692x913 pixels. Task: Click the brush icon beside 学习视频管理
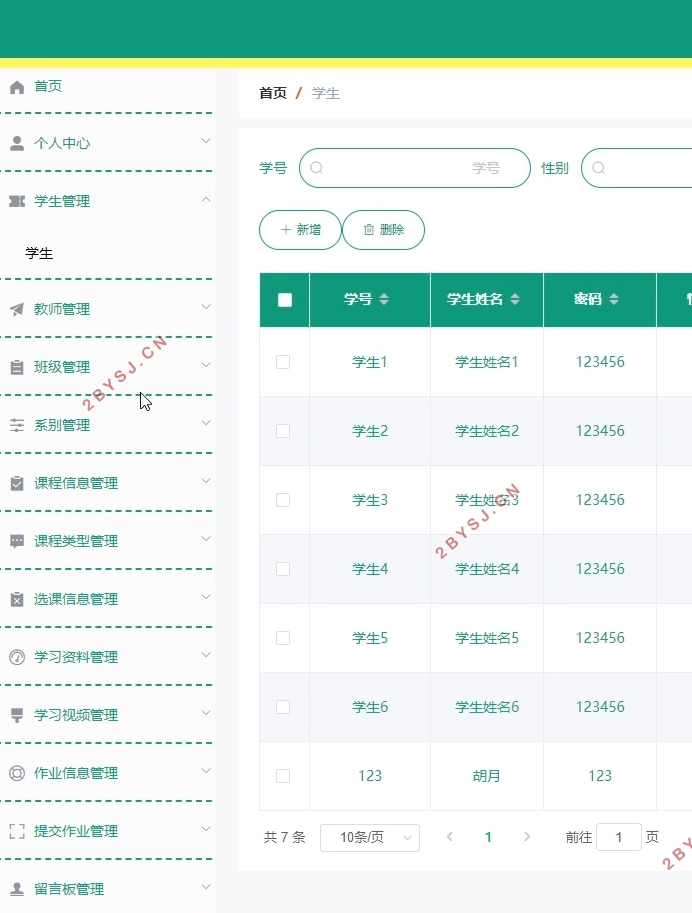click(17, 715)
